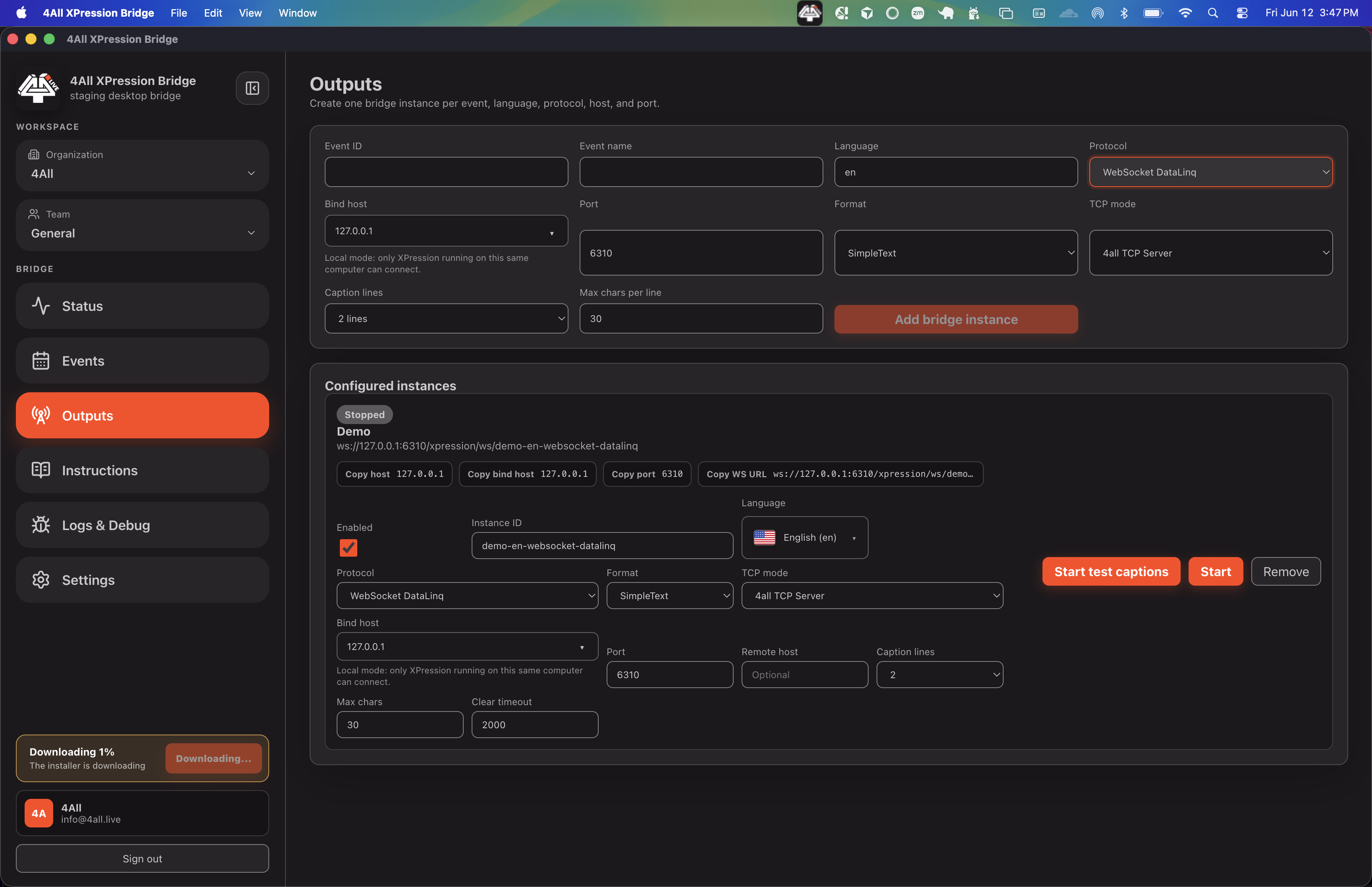Open the Window menu
The image size is (1372, 887).
tap(298, 13)
